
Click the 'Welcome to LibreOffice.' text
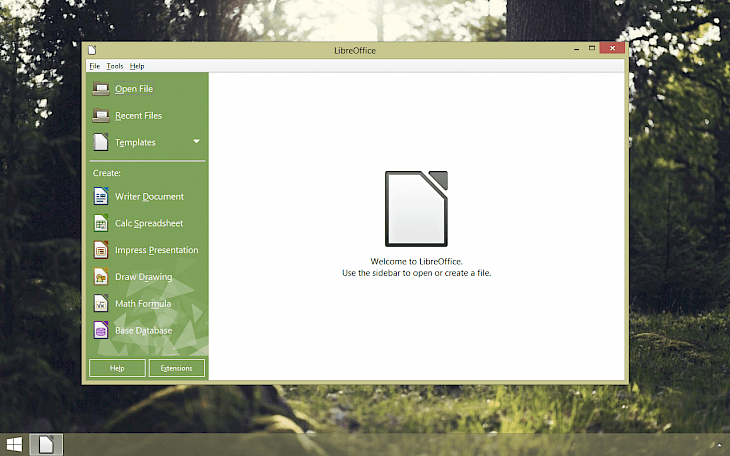[416, 261]
